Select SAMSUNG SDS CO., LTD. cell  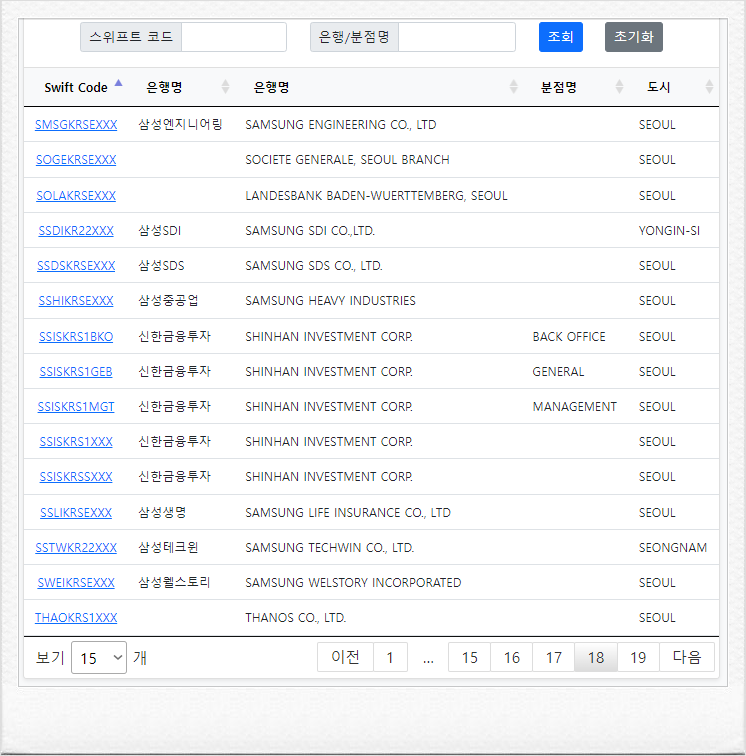[x=314, y=266]
